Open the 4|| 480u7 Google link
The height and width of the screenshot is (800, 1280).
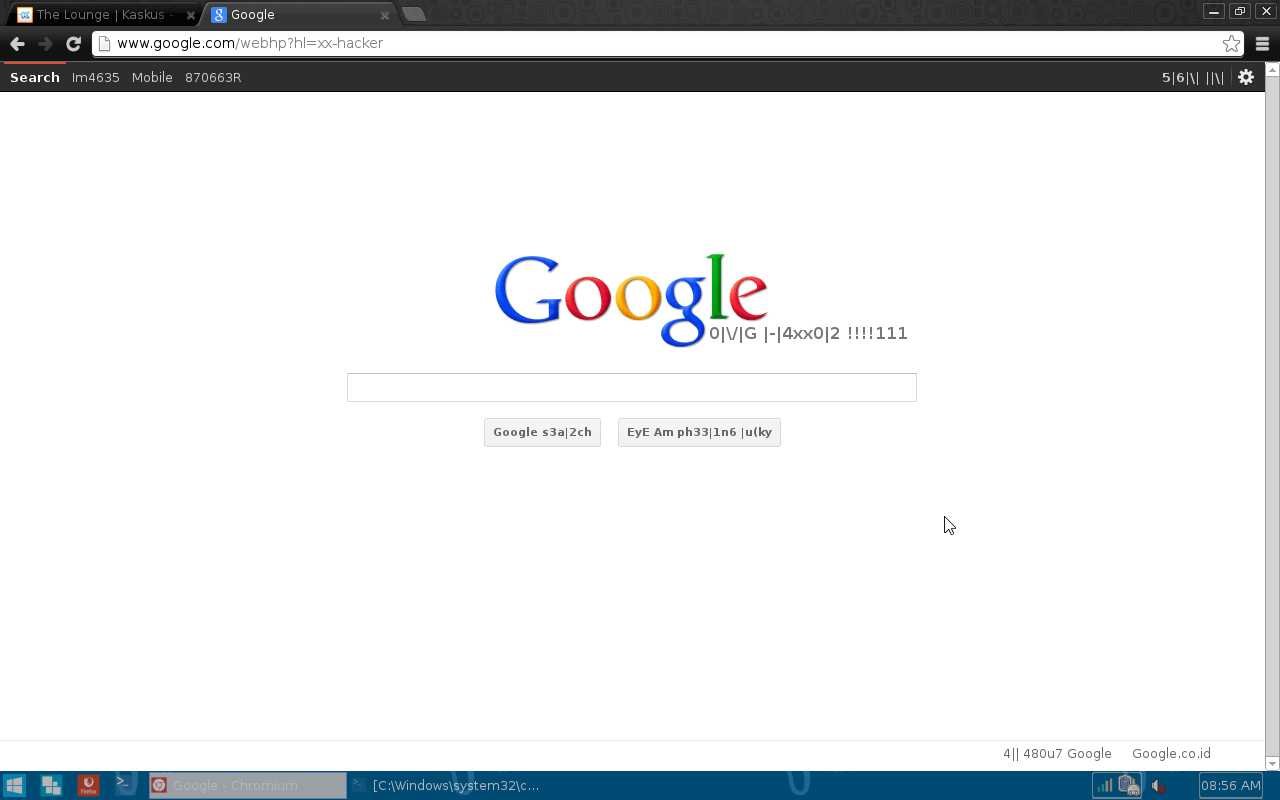point(1057,754)
